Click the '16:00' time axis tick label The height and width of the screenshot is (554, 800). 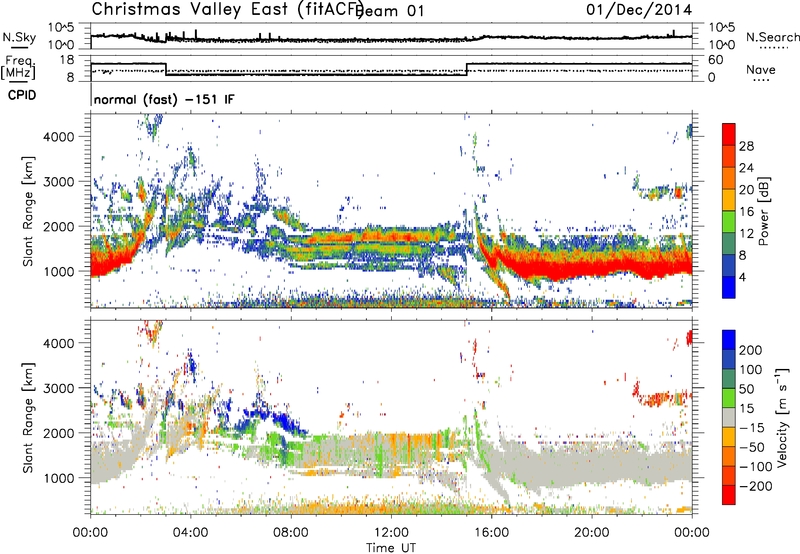[x=491, y=533]
